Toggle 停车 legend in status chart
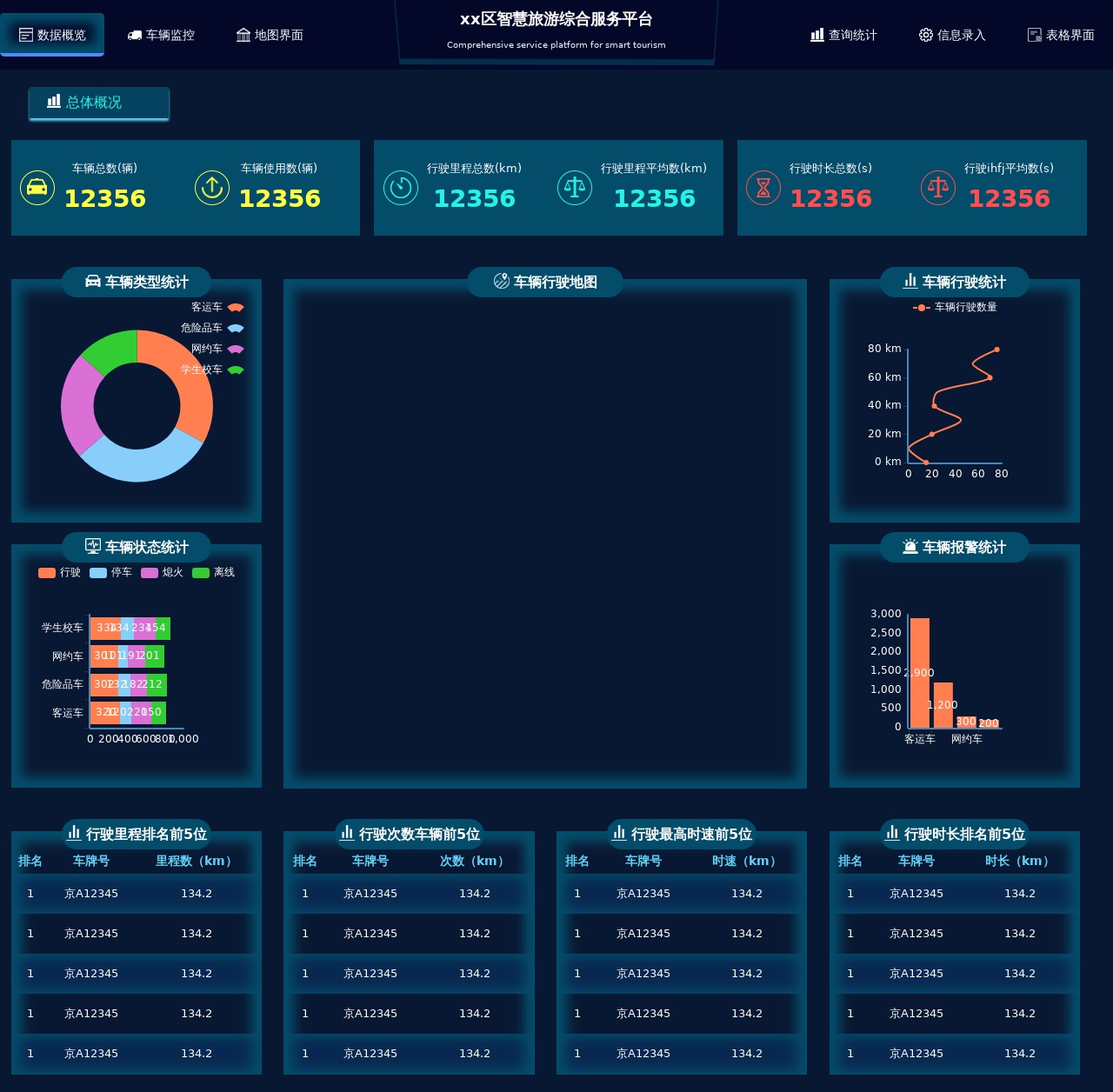 pos(110,572)
